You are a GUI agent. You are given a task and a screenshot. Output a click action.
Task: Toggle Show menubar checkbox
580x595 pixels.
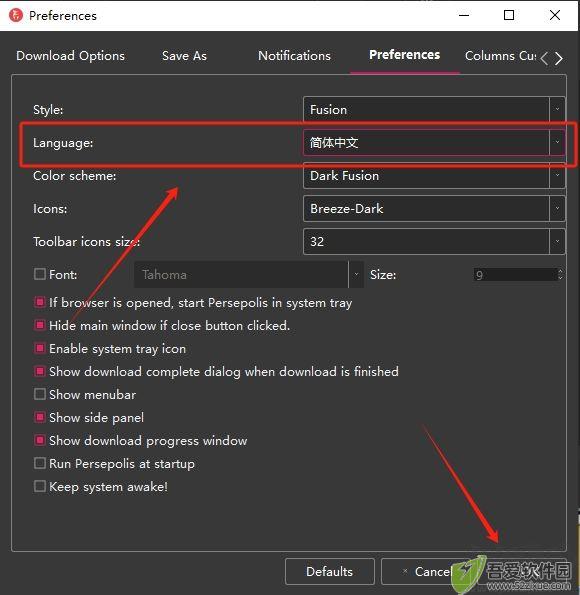pyautogui.click(x=40, y=394)
